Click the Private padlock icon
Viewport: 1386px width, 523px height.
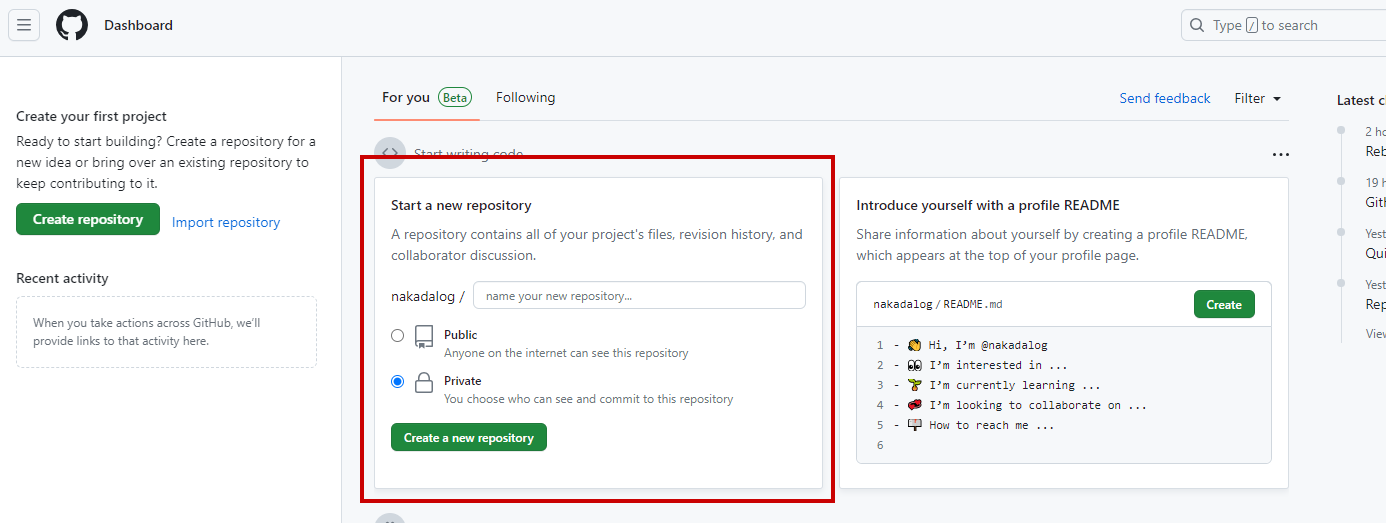click(424, 383)
